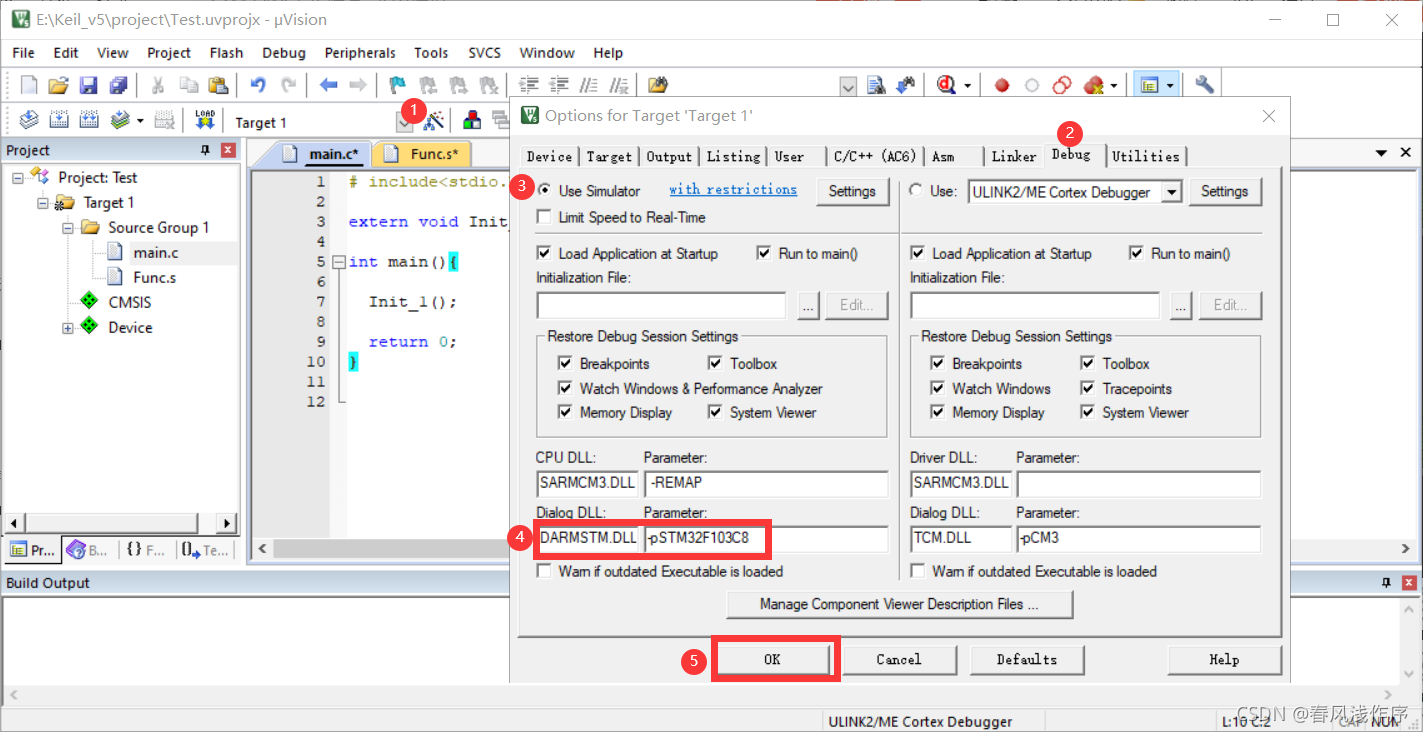
Task: Switch to the C/C++ (AC6) tab
Action: 874,156
